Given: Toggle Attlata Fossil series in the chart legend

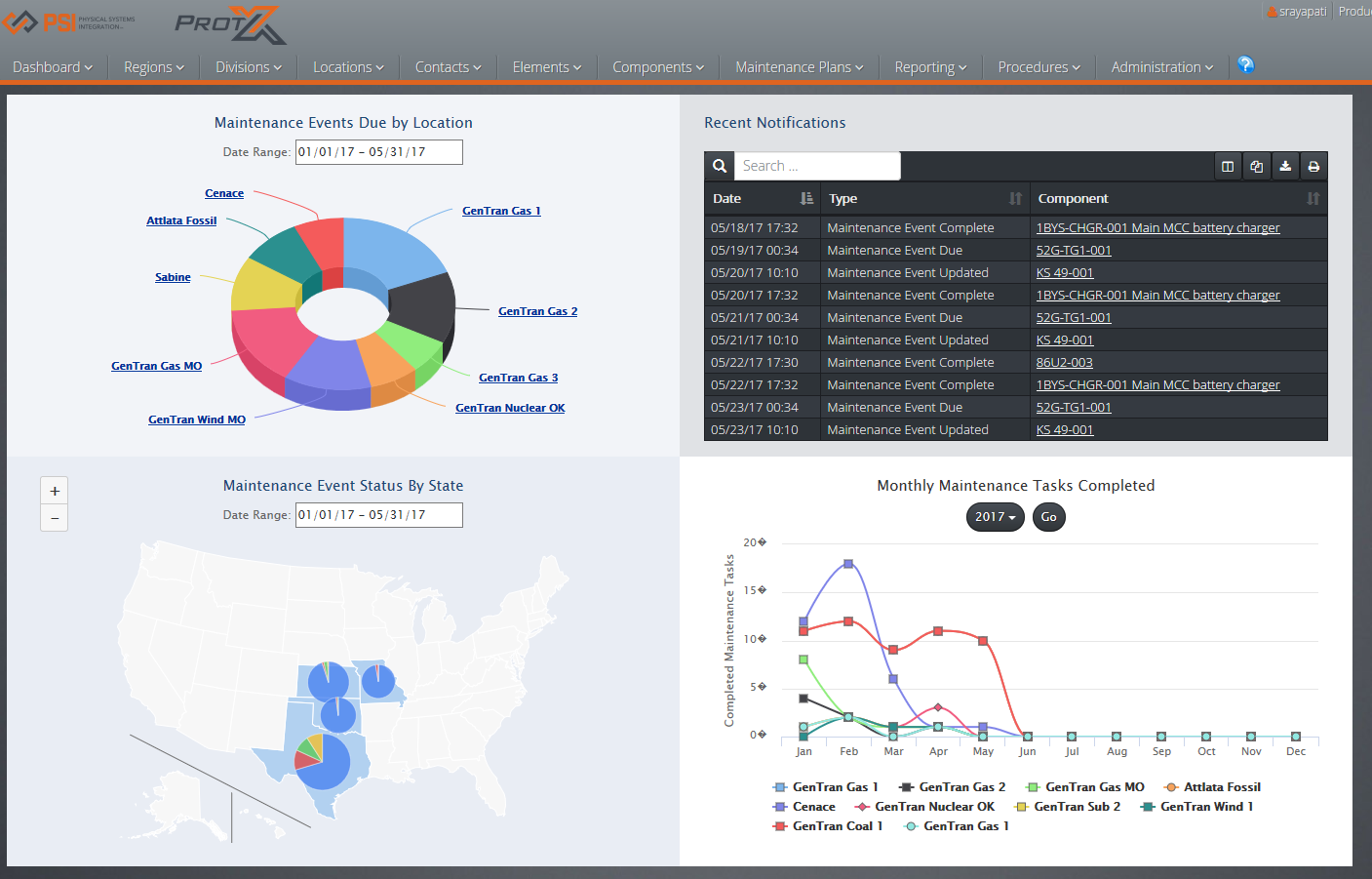Looking at the screenshot, I should point(1212,787).
